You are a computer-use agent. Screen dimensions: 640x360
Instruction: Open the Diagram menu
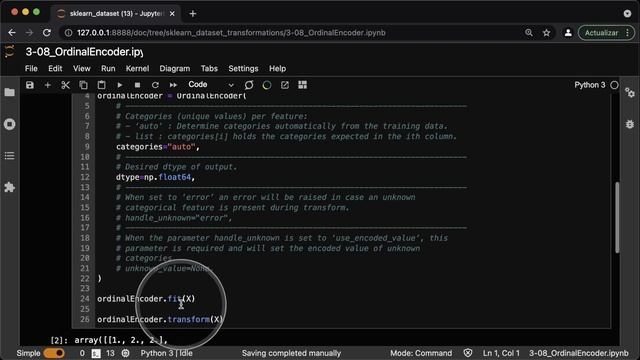(175, 69)
